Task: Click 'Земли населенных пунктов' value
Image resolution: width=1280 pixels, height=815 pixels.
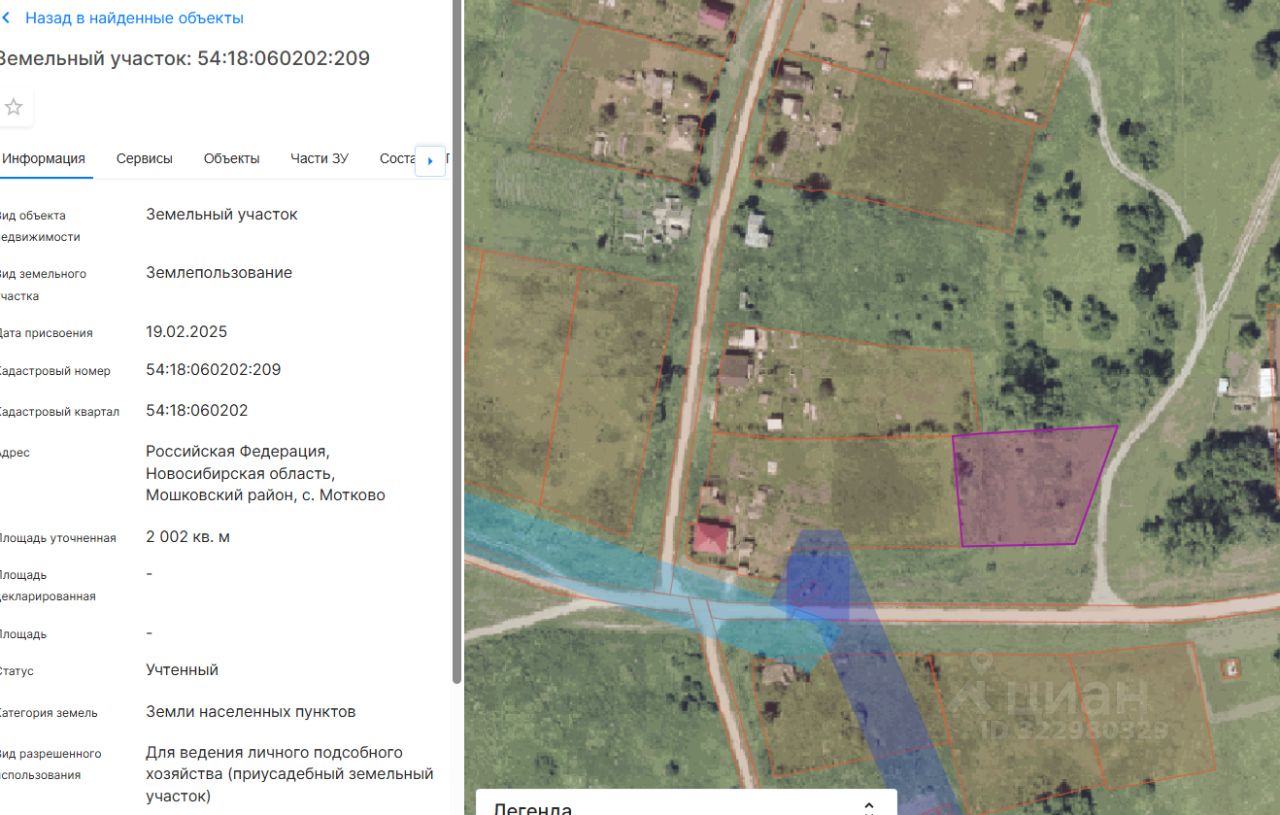Action: (251, 711)
